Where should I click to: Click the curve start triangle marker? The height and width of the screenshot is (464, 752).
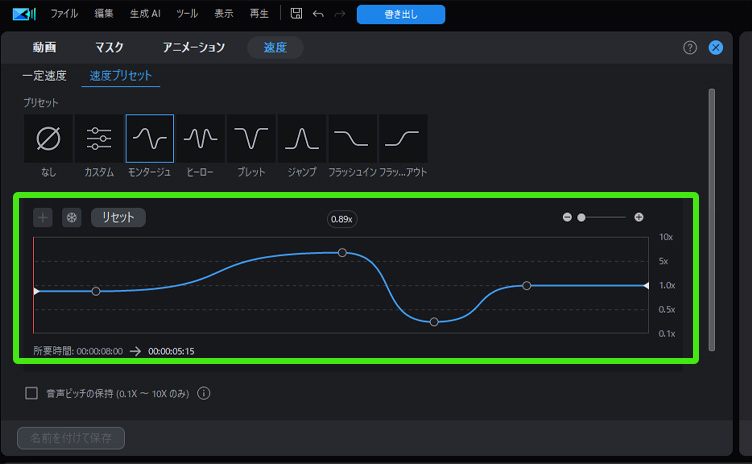[x=36, y=291]
